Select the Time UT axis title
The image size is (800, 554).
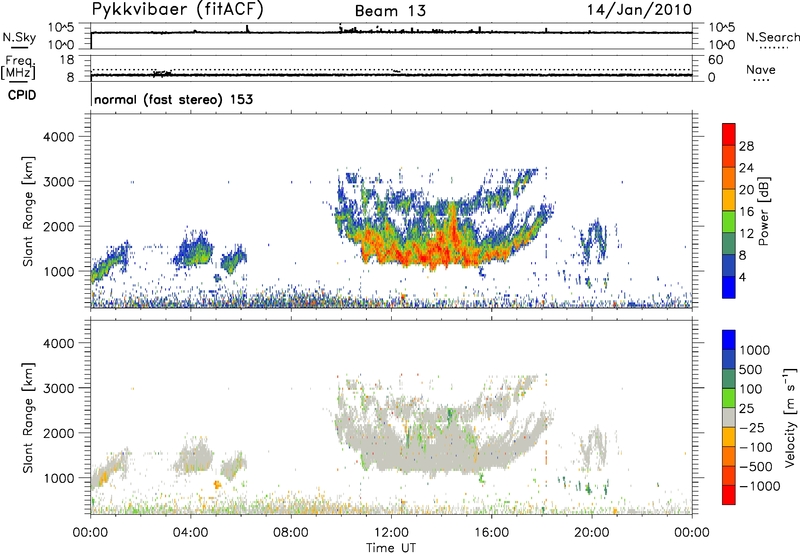(x=391, y=548)
